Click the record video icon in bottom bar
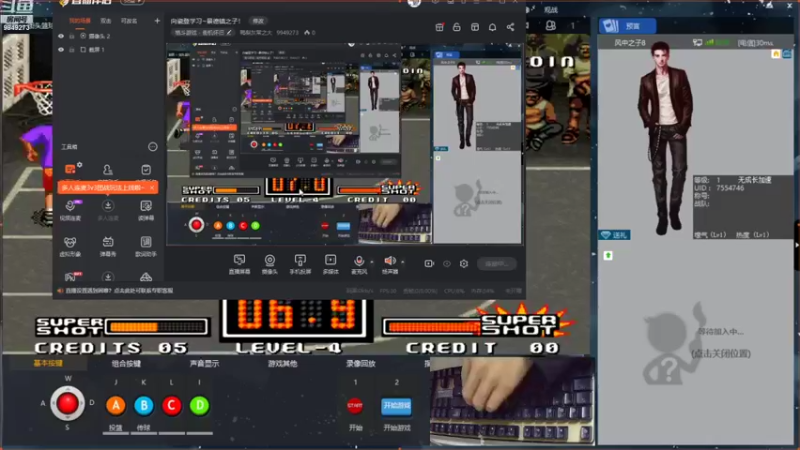 (x=429, y=263)
